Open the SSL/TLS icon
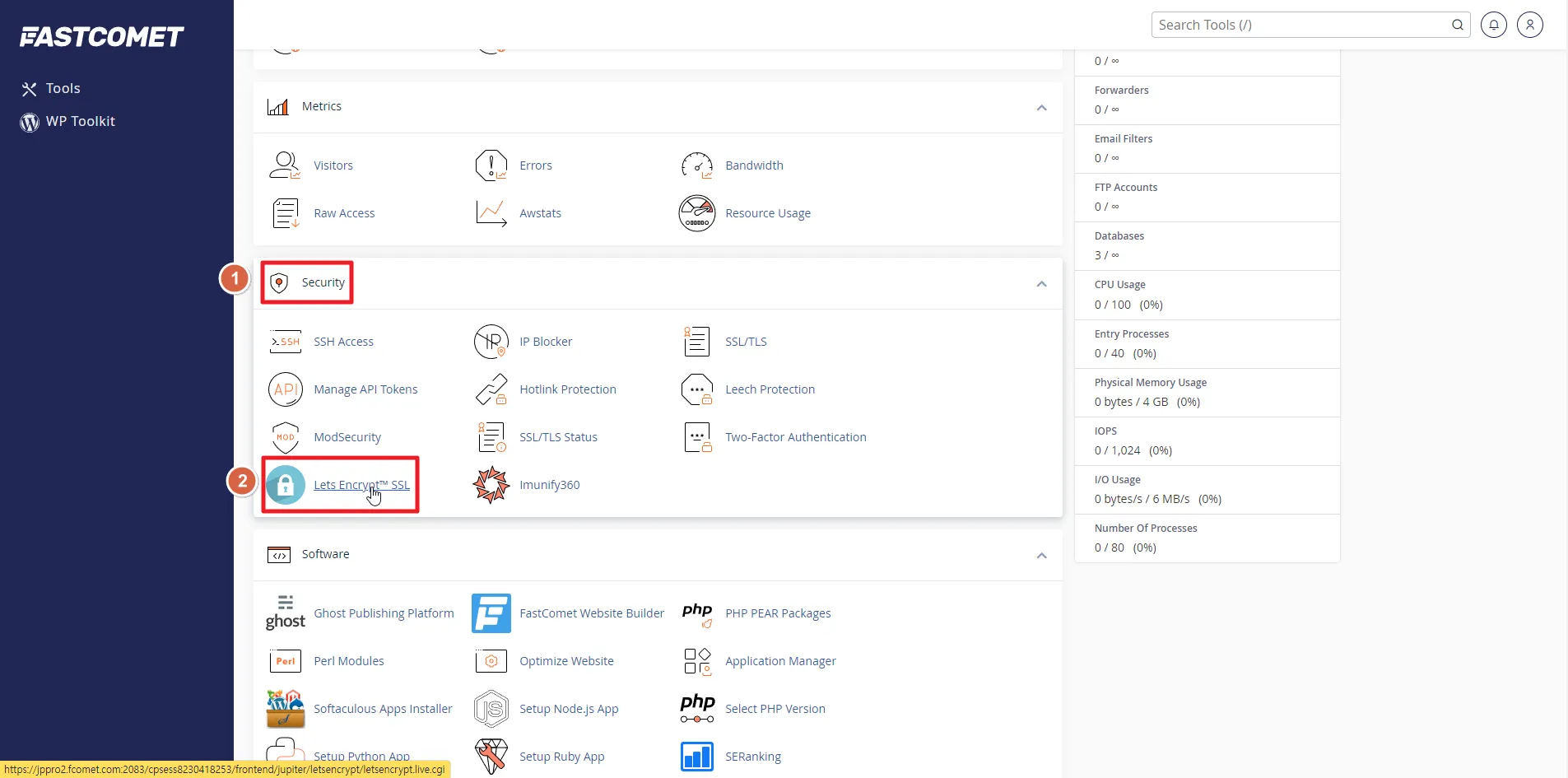The image size is (1568, 778). [697, 342]
